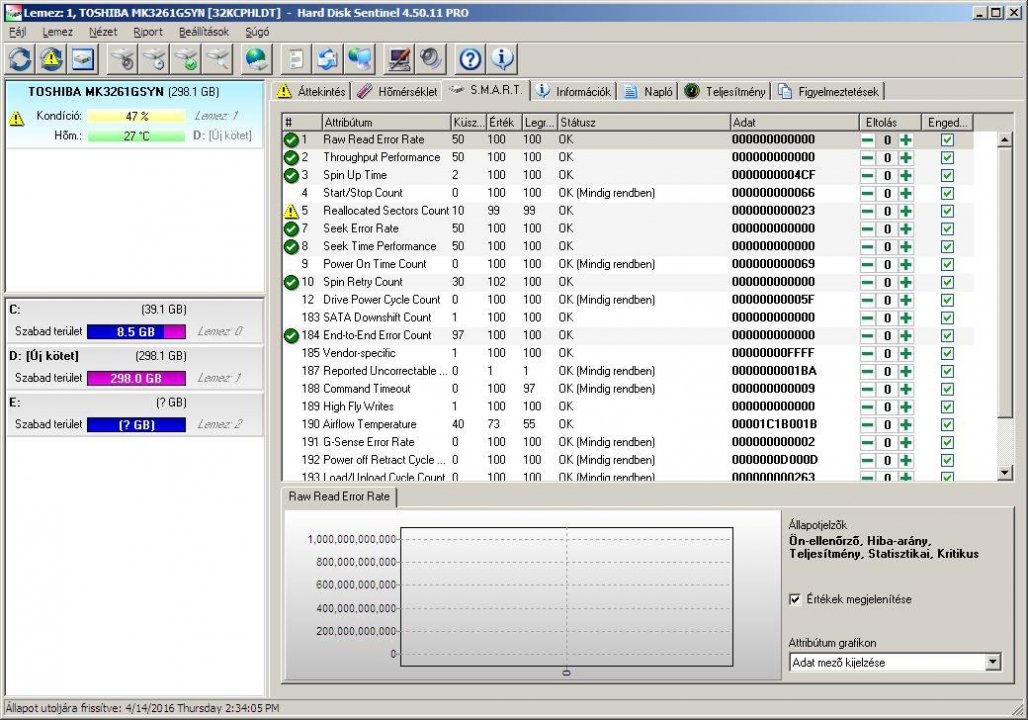Viewport: 1028px width, 720px height.
Task: Click minus offset button for Raw Read Error Rate
Action: [x=867, y=140]
